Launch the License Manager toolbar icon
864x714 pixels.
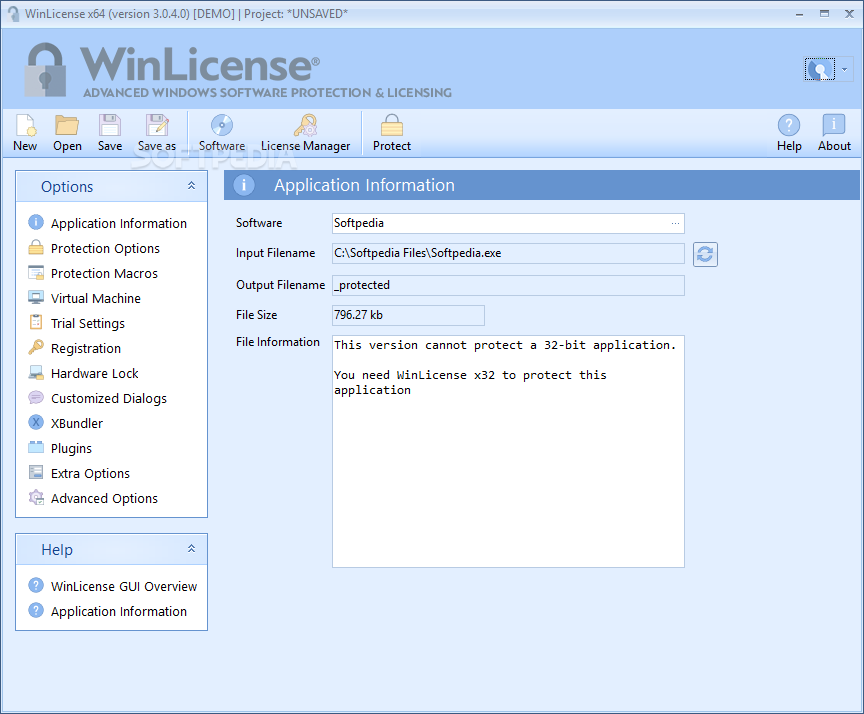(x=305, y=126)
